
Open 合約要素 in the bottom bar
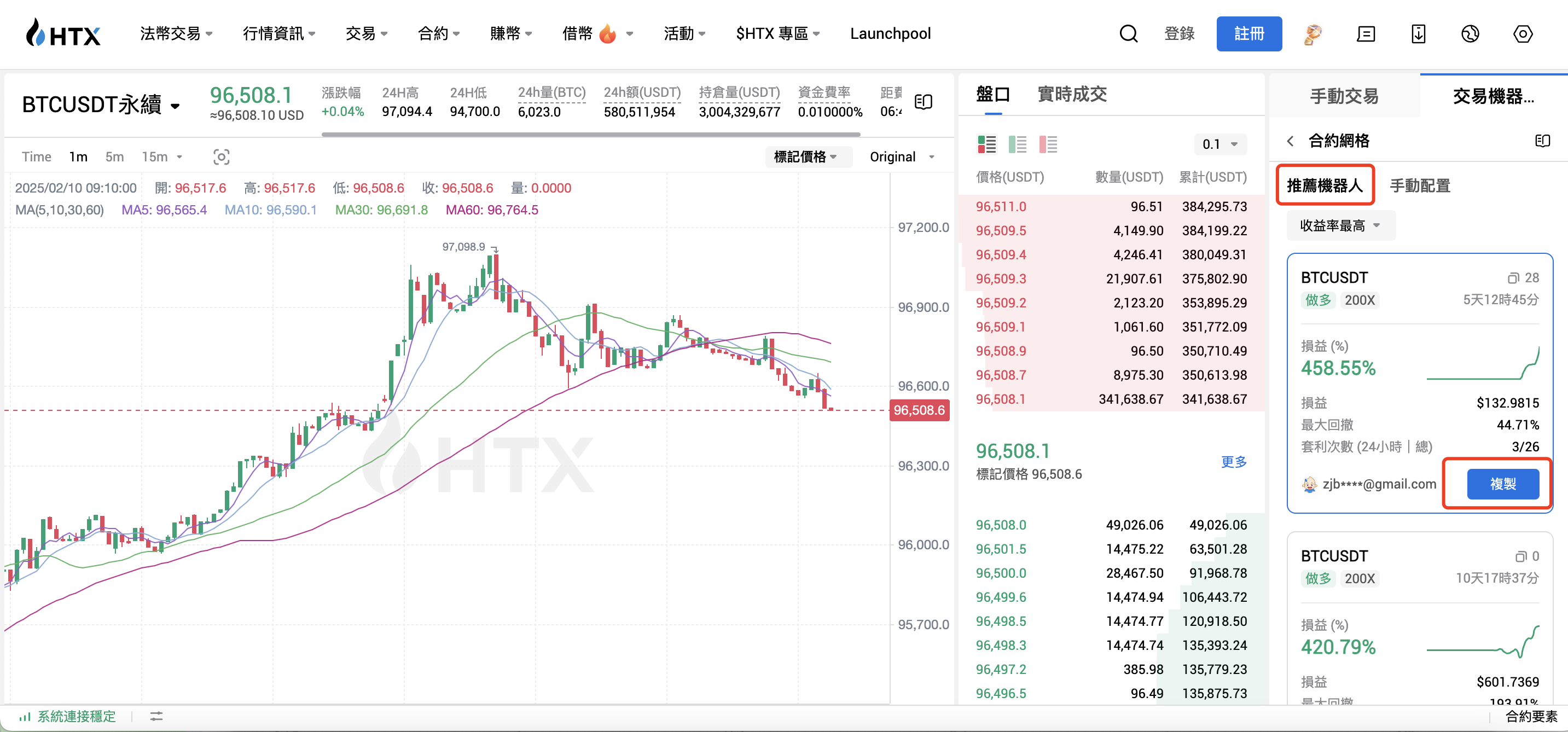click(1531, 717)
